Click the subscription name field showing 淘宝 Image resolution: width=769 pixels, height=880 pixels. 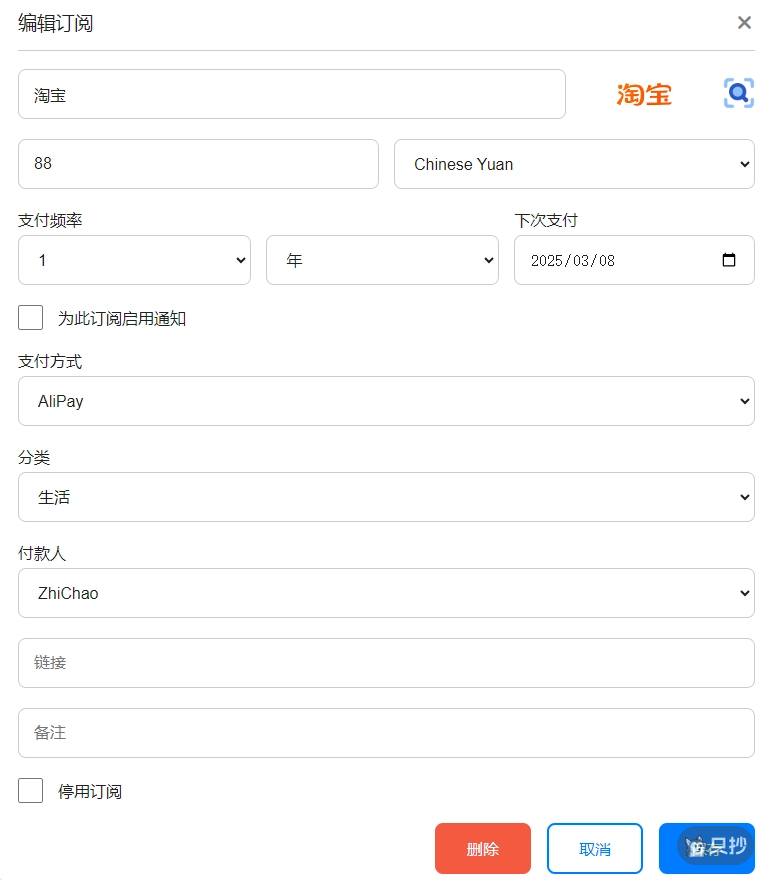coord(292,93)
